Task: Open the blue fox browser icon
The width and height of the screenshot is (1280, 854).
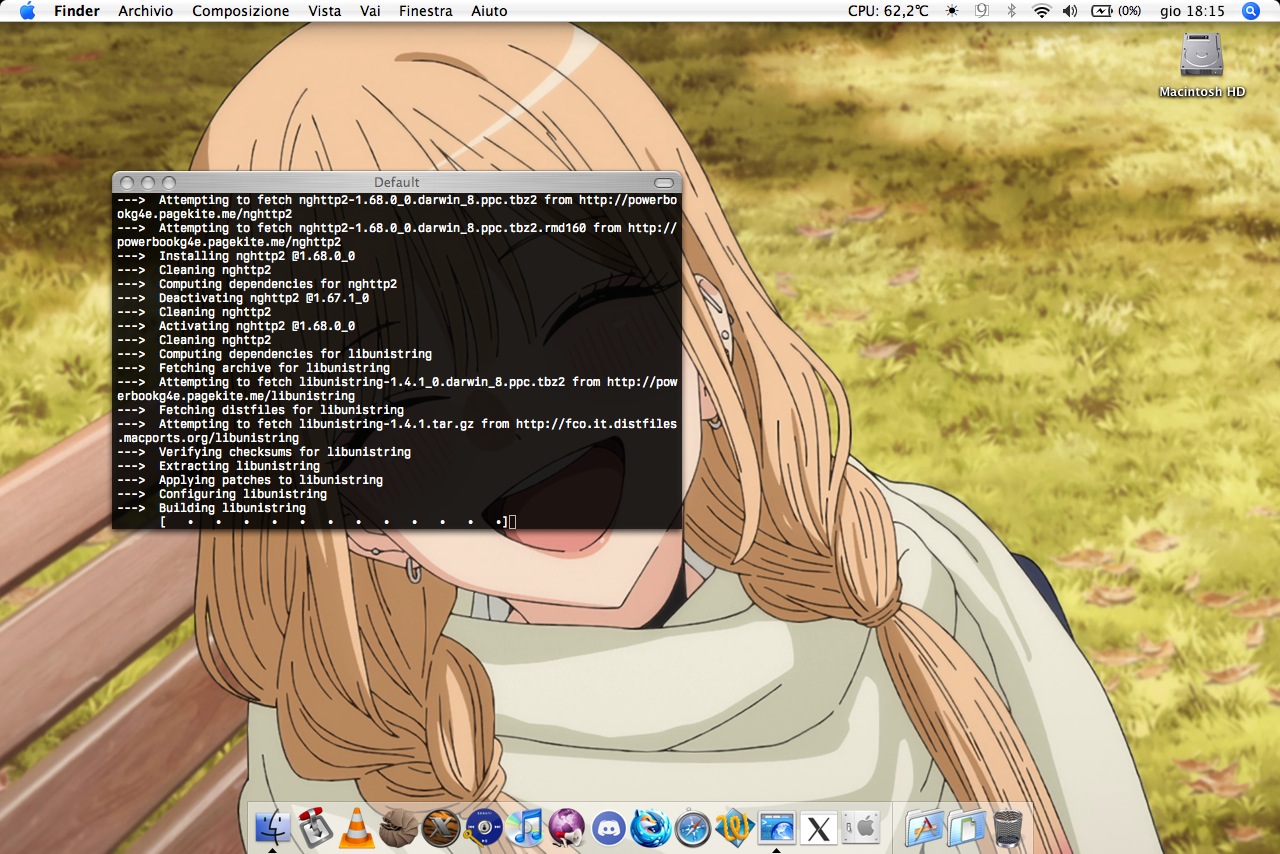Action: [650, 828]
